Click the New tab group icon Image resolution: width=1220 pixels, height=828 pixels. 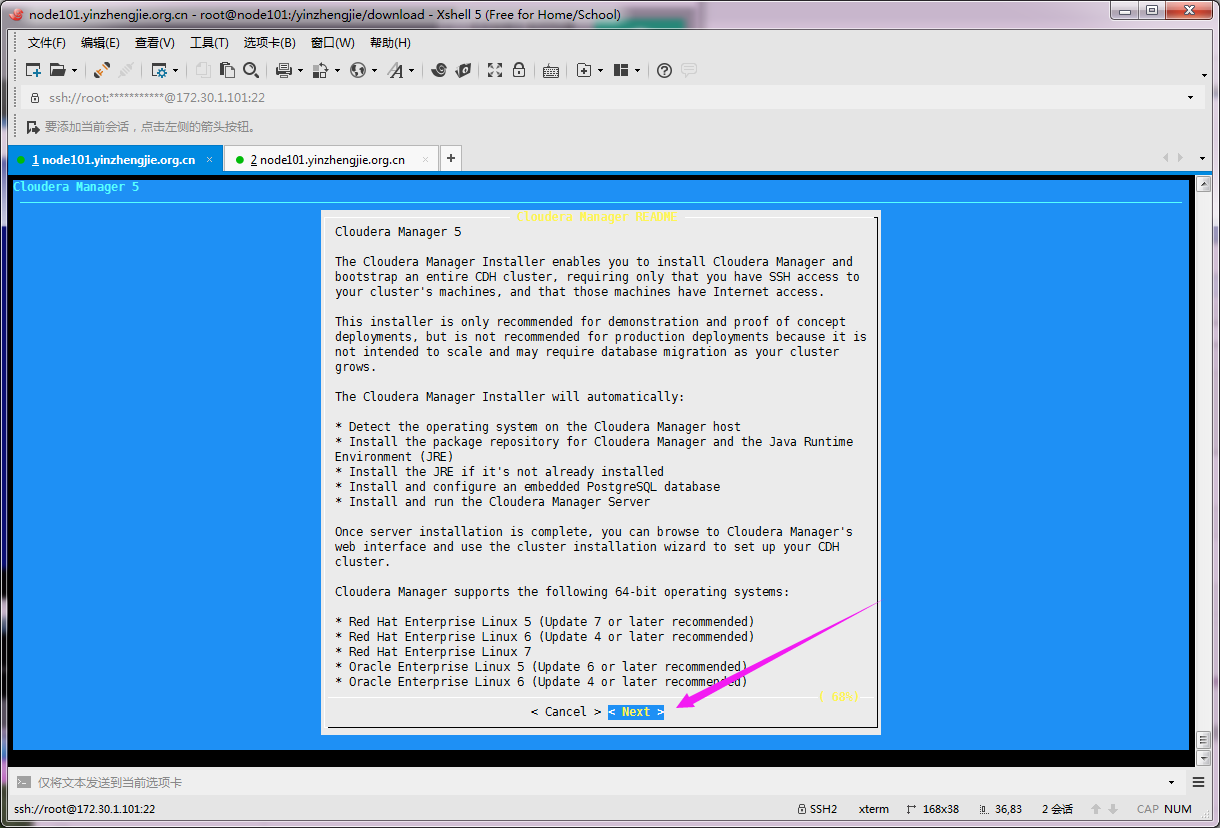[x=584, y=70]
